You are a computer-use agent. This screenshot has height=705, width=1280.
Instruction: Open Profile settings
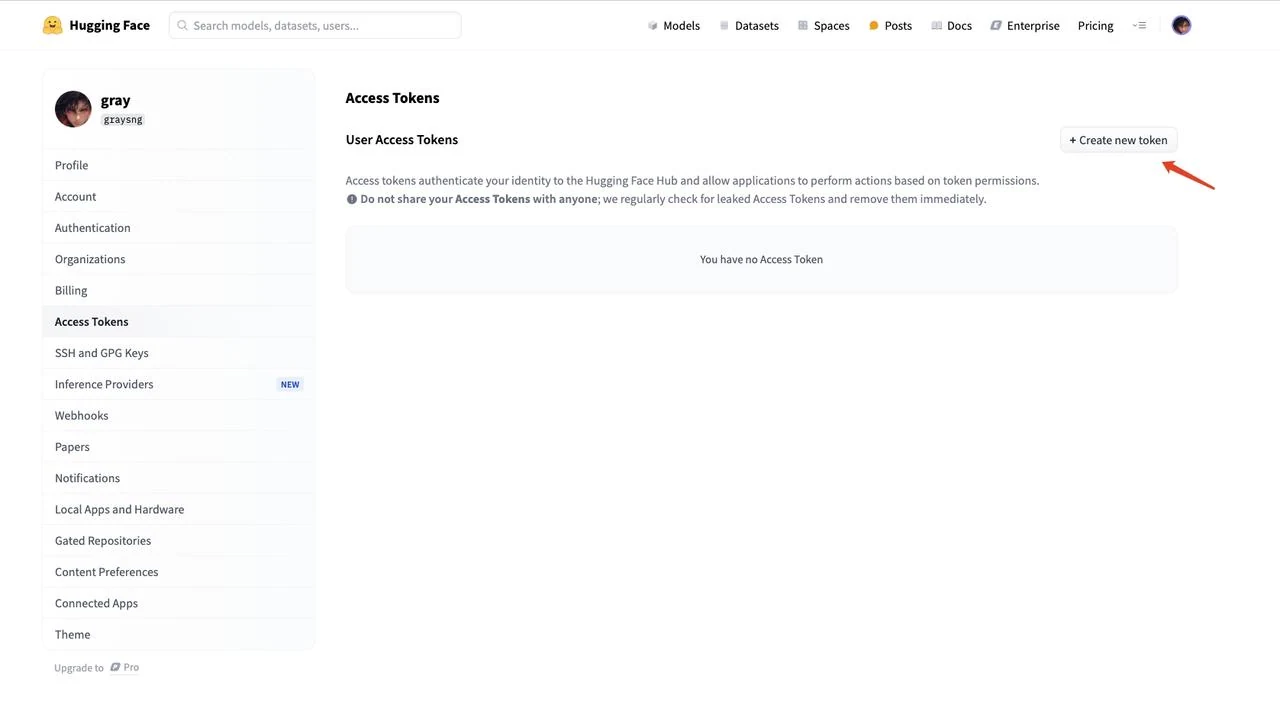178,165
